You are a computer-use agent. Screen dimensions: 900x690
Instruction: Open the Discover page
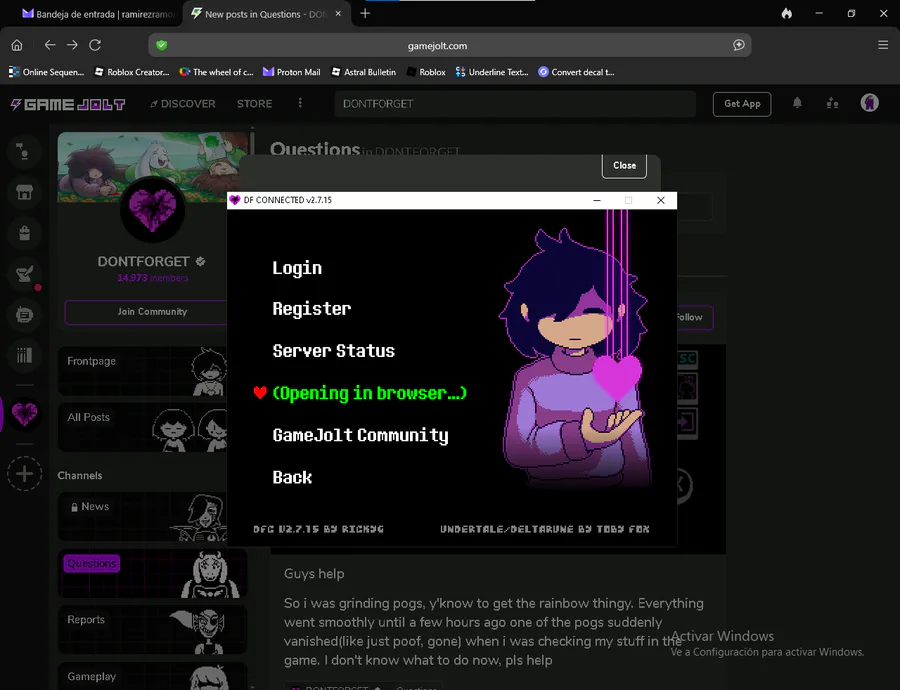pos(183,104)
